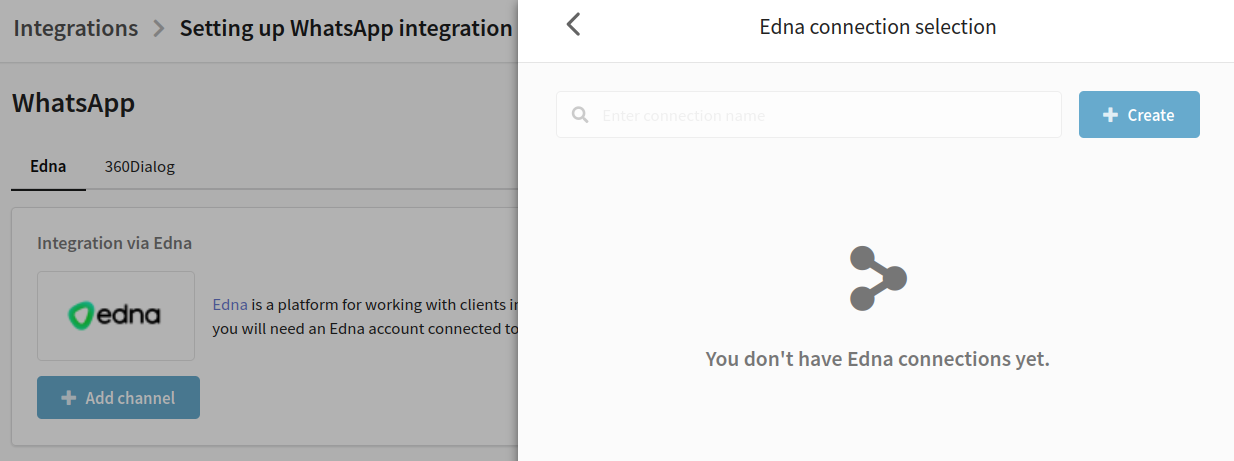
Task: Click the Edna platform description text
Action: click(366, 316)
